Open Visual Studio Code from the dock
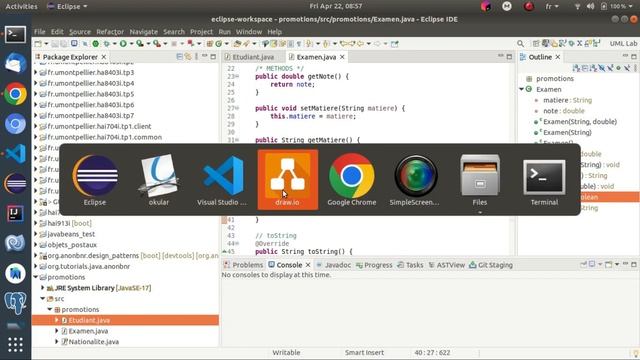Screen dimensions: 640x360 16,154
